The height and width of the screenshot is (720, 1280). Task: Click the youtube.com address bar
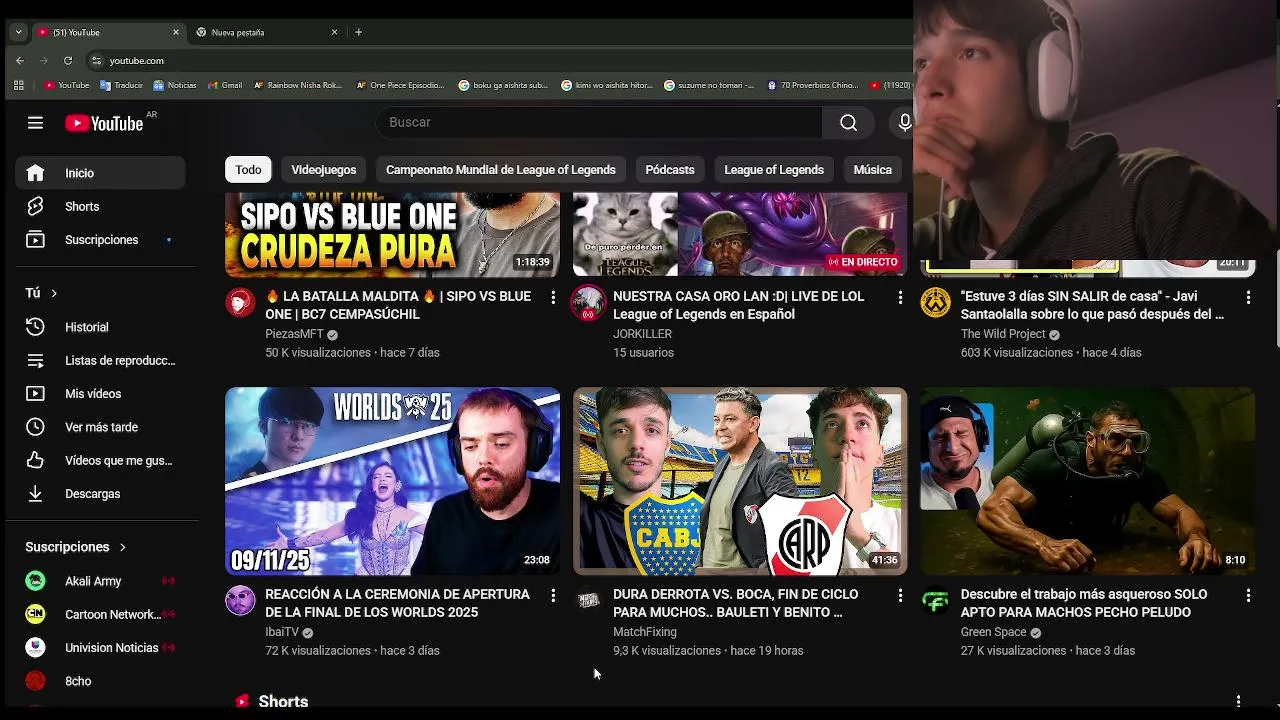click(136, 61)
